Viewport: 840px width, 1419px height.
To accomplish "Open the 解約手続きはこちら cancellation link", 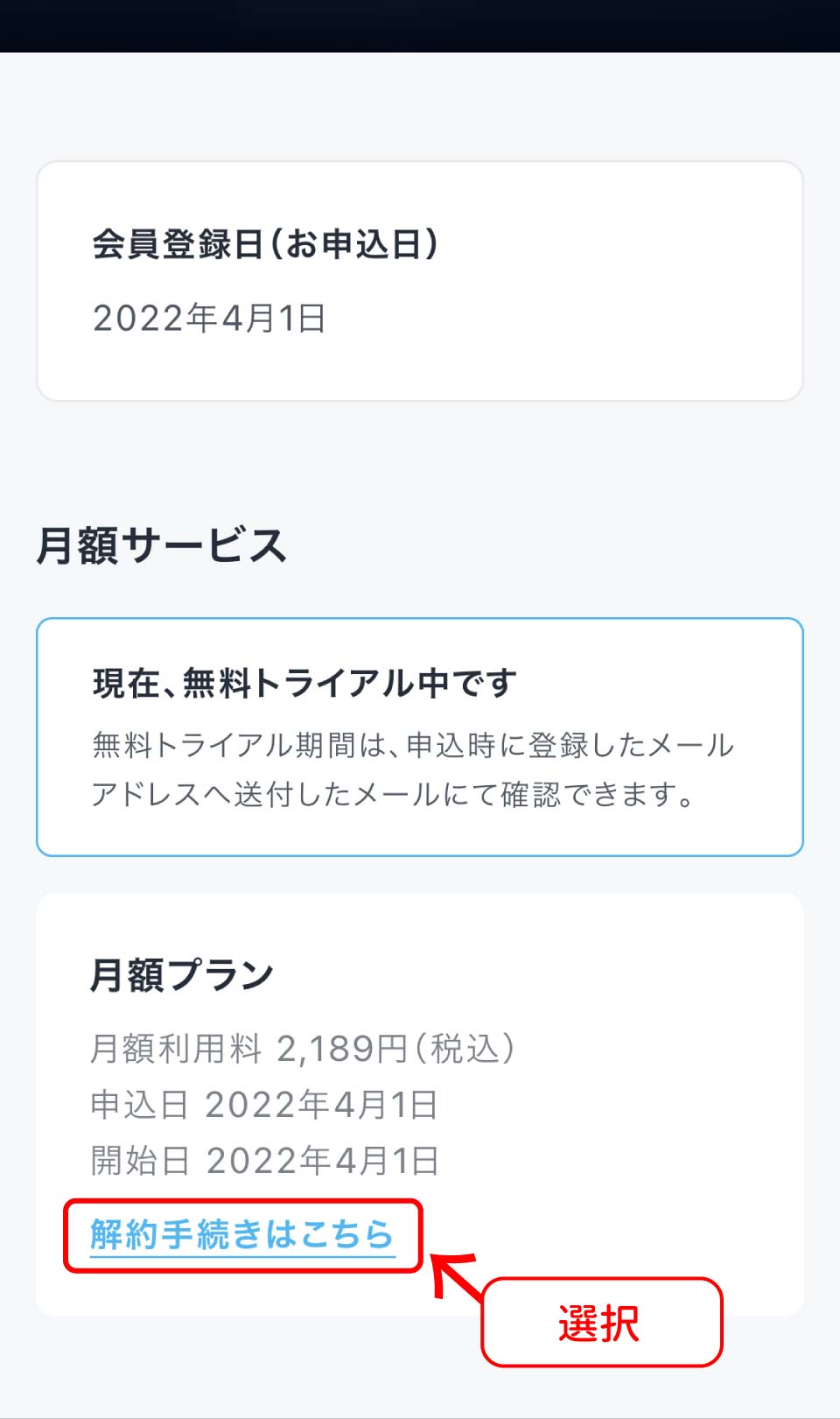I will (242, 1235).
